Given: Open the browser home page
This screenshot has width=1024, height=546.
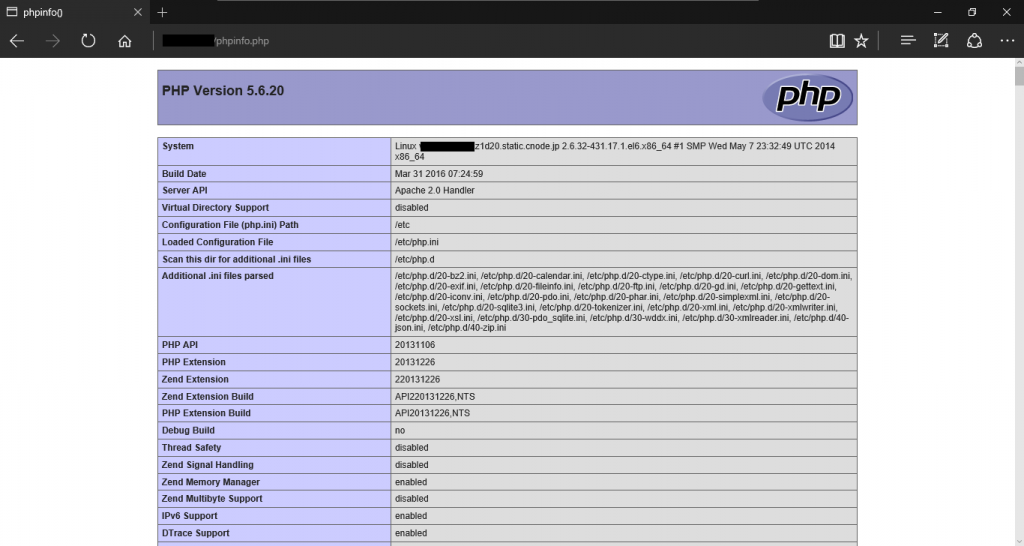Looking at the screenshot, I should point(125,41).
